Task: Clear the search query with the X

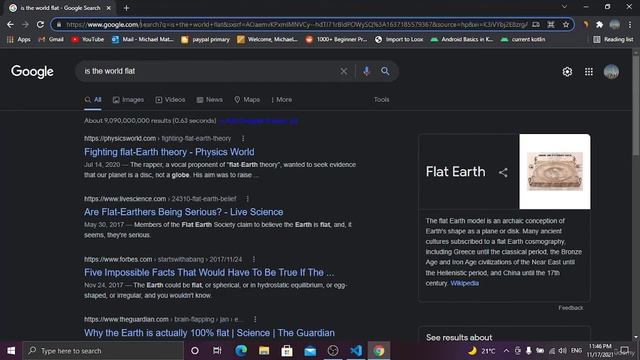Action: coord(344,71)
